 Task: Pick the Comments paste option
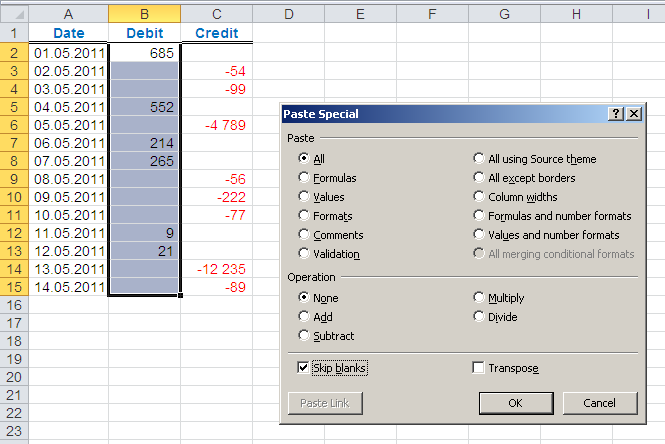(304, 235)
